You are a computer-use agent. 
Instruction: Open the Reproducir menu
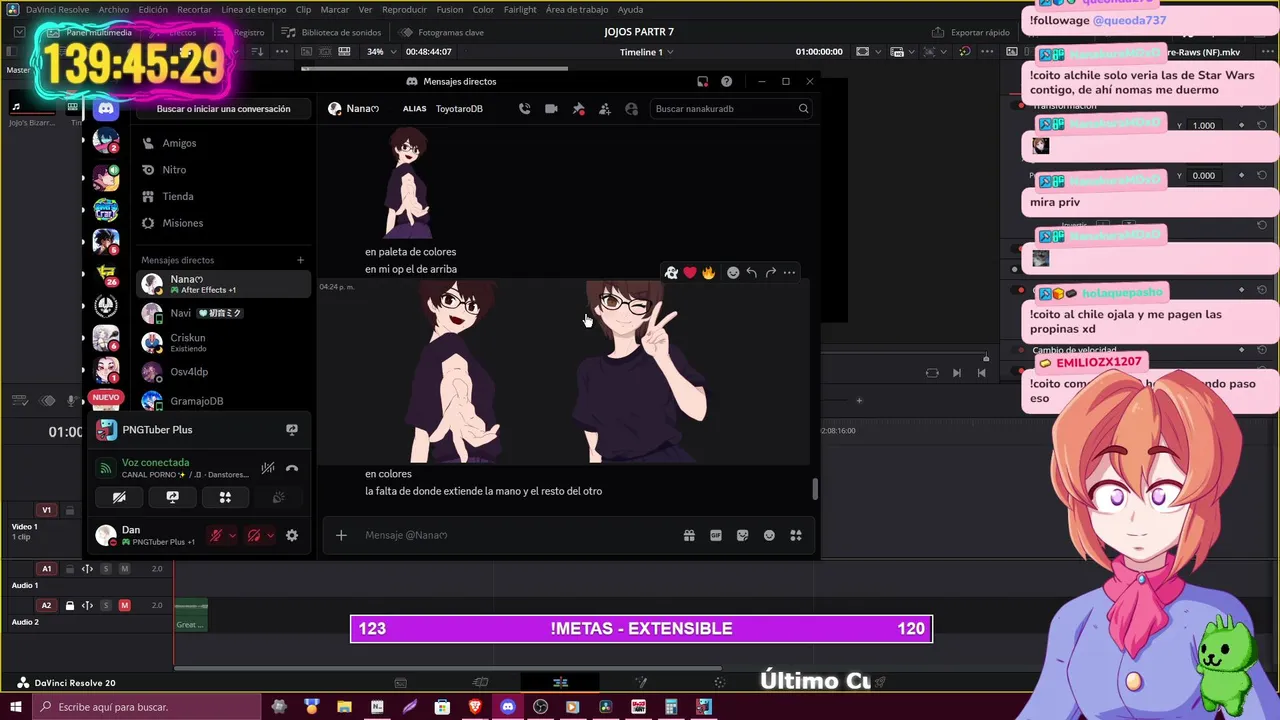tap(404, 9)
